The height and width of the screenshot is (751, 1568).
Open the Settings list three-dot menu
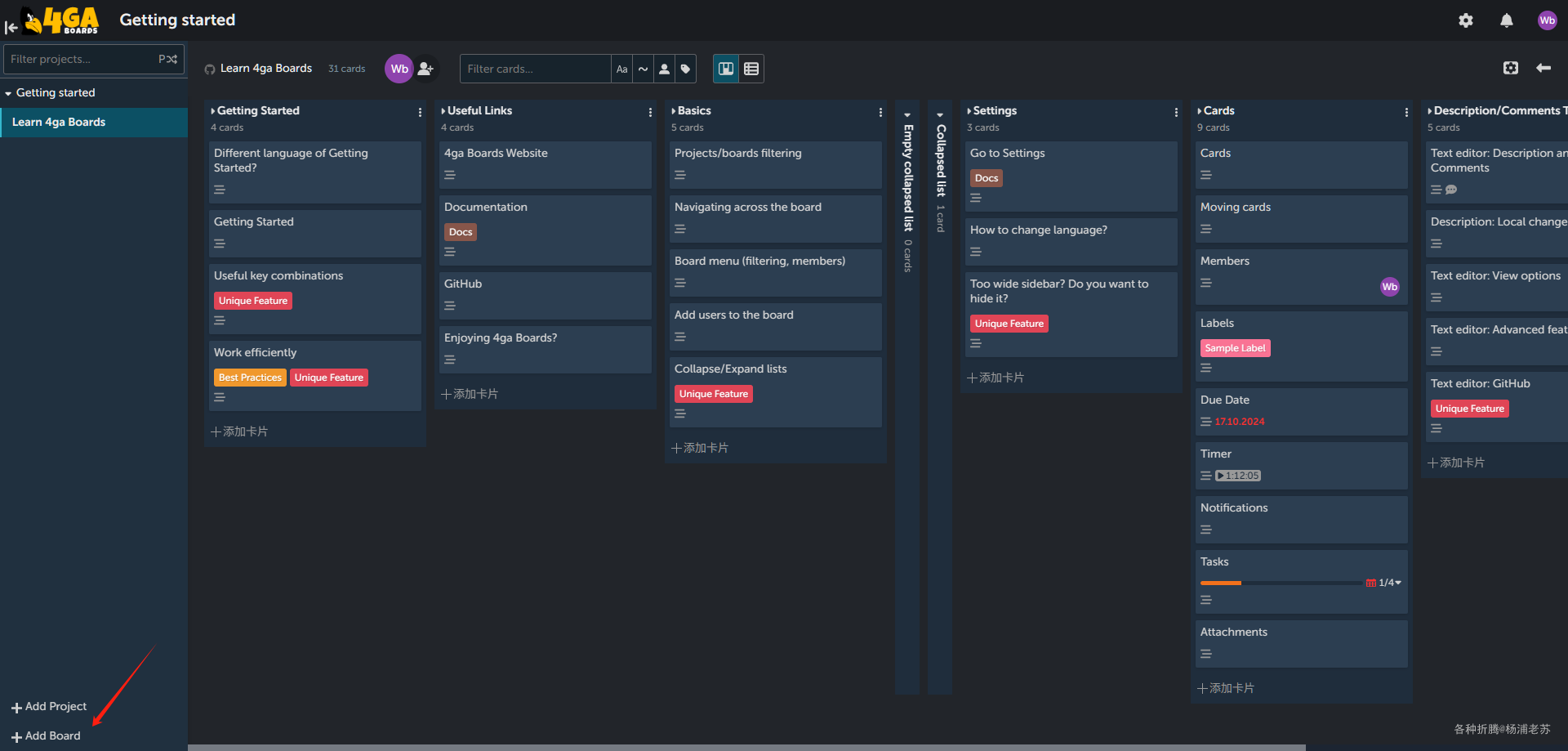pos(1176,113)
